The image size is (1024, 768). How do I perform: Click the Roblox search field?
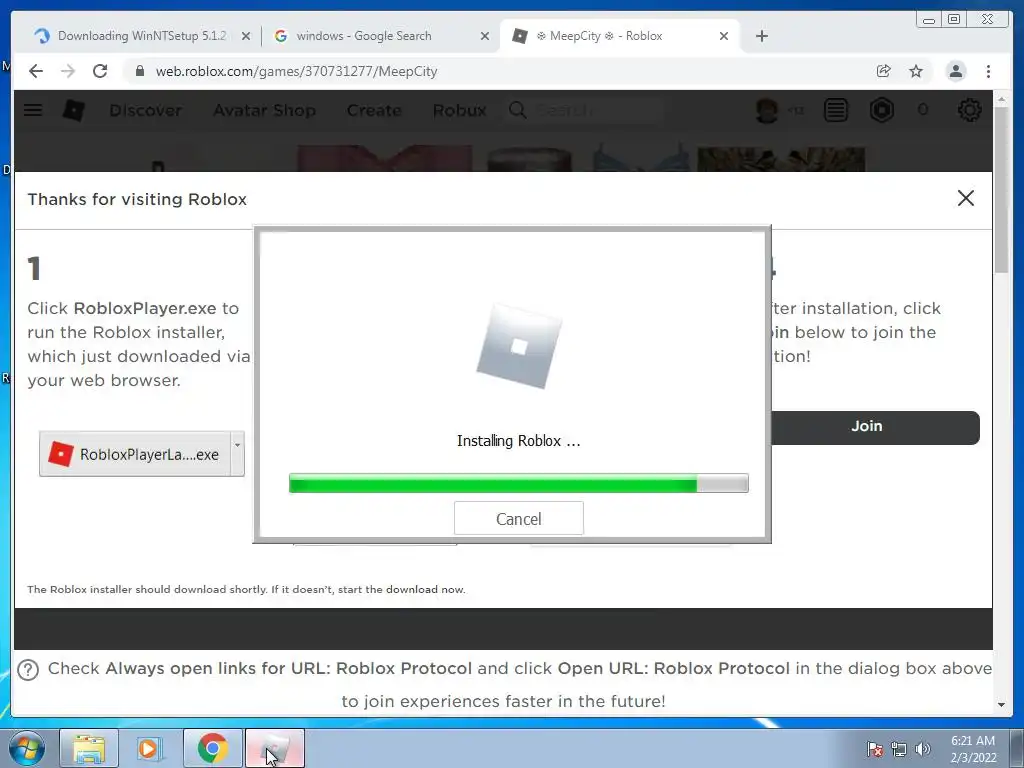click(x=584, y=110)
